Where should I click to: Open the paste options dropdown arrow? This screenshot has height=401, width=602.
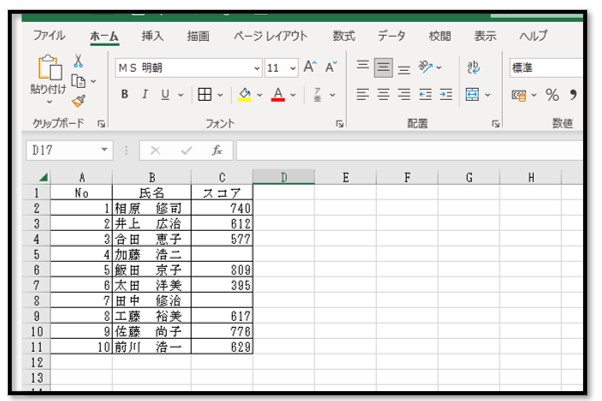point(49,102)
